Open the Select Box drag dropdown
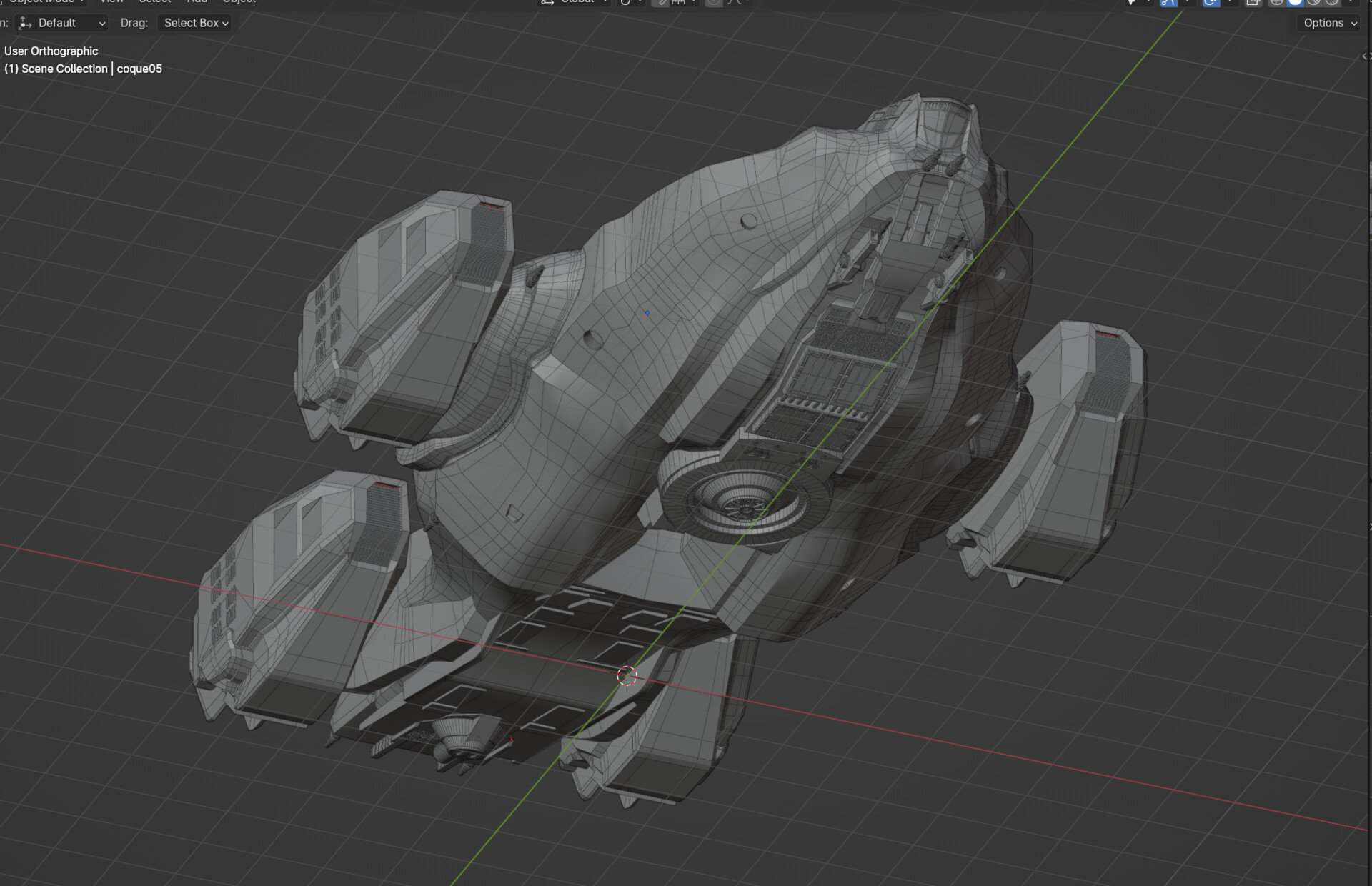Image resolution: width=1372 pixels, height=886 pixels. tap(195, 23)
